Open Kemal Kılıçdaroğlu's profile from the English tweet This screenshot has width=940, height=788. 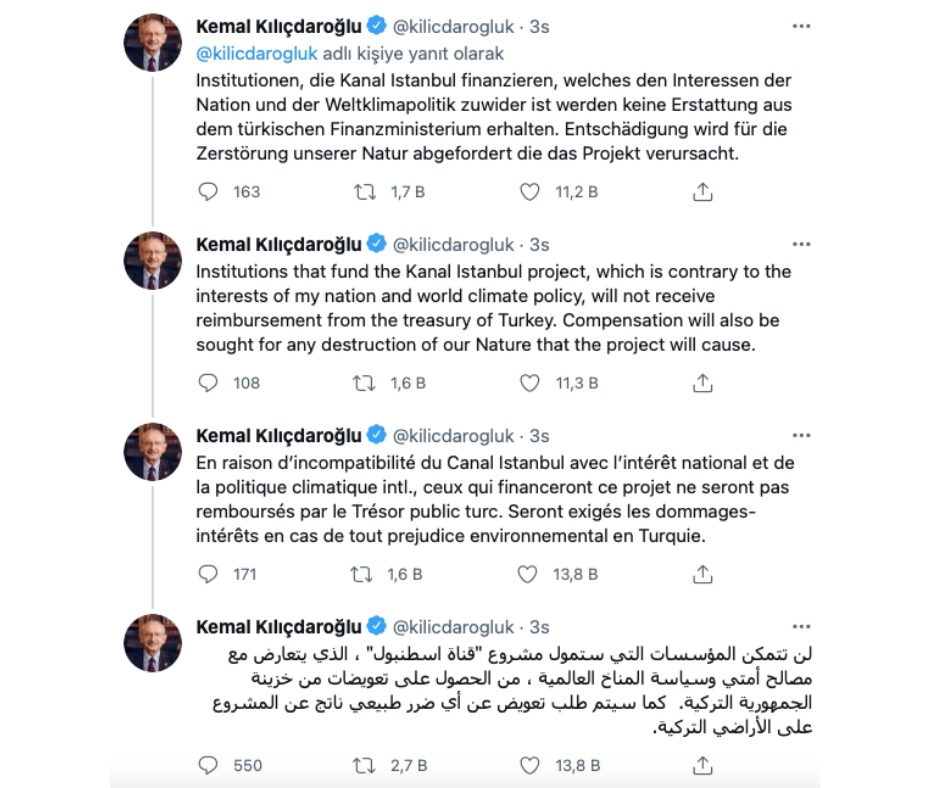click(x=278, y=244)
